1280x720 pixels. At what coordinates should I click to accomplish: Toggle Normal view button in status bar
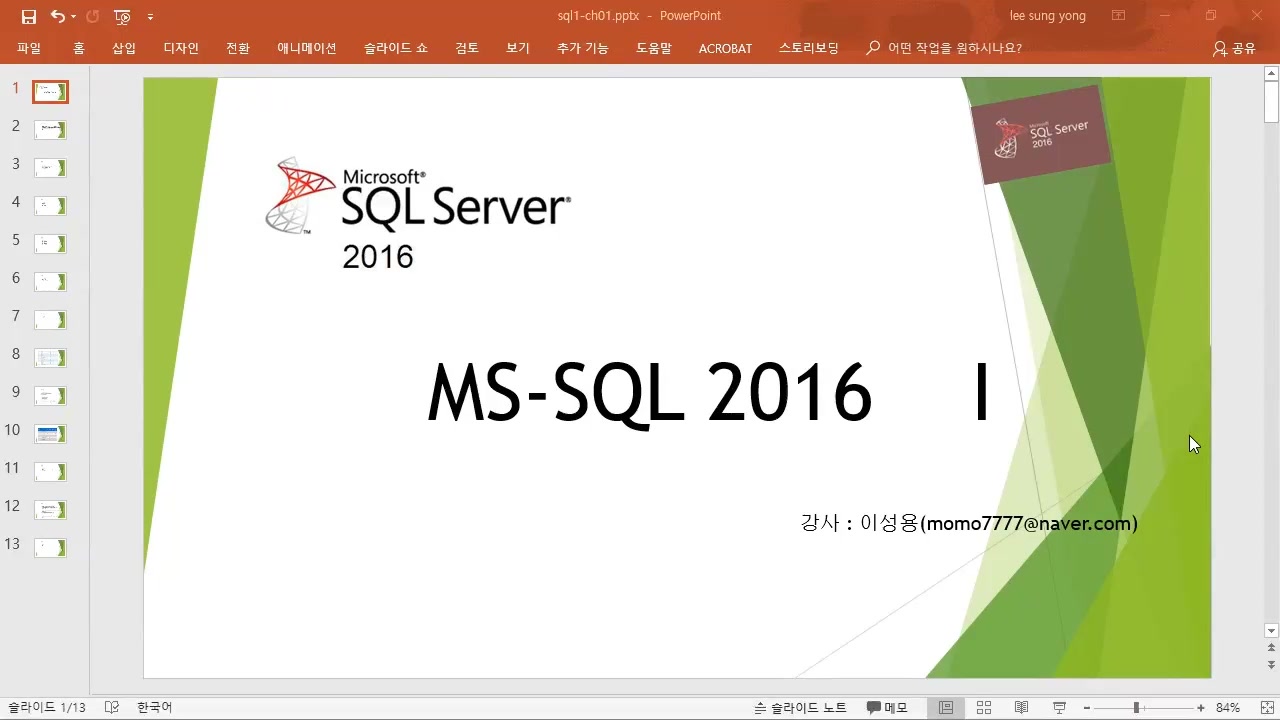click(x=945, y=708)
